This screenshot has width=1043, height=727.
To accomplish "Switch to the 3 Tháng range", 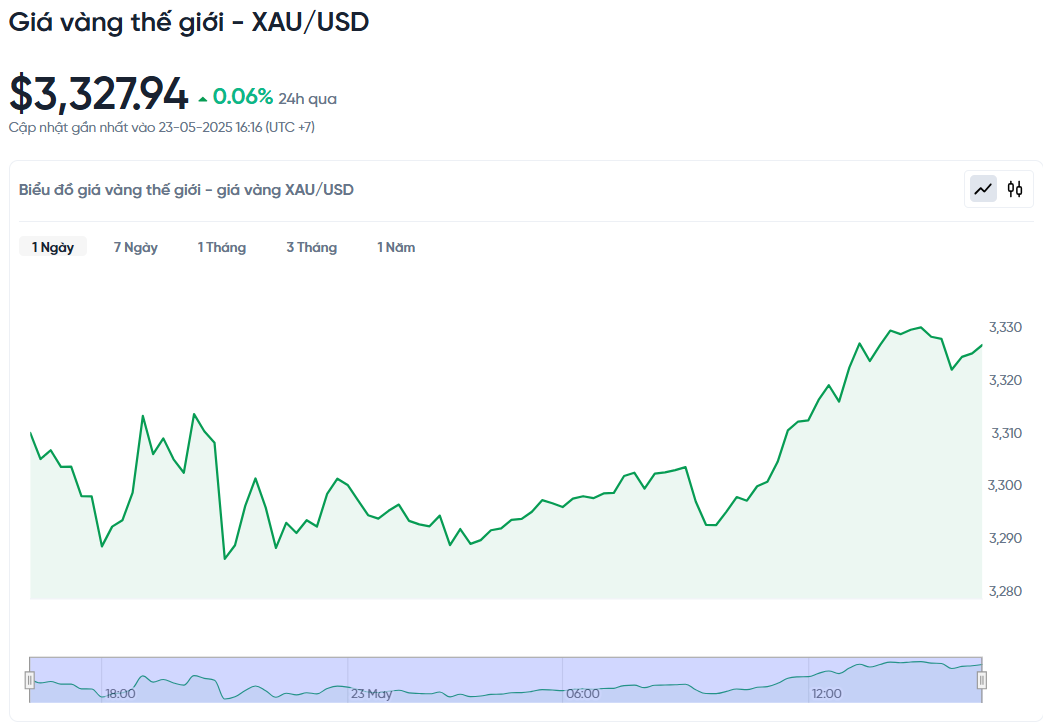I will (312, 247).
